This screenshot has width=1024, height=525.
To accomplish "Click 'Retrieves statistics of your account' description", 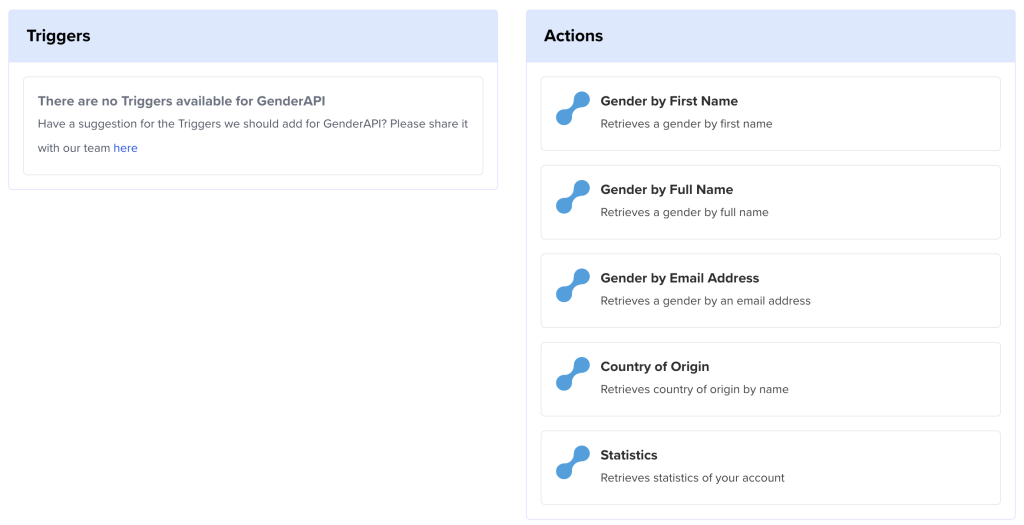I will click(x=692, y=478).
